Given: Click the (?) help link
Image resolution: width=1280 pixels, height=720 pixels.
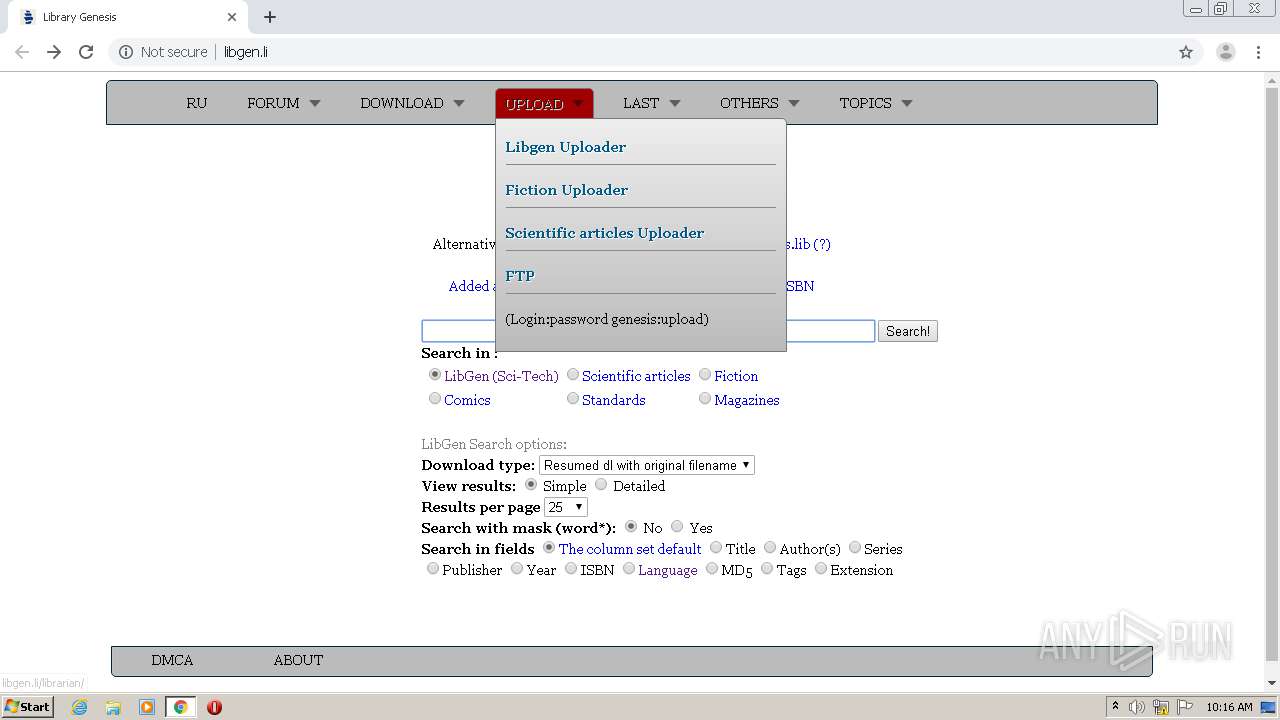Looking at the screenshot, I should click(822, 244).
